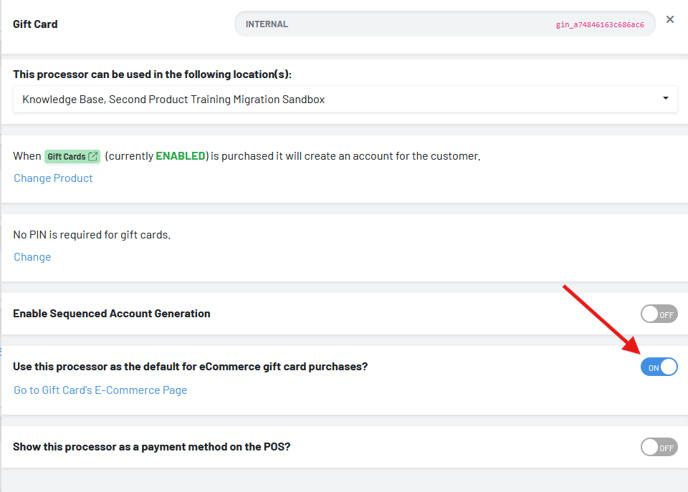Click the default eCommerce gift card purchases label
The height and width of the screenshot is (492, 688).
pyautogui.click(x=190, y=367)
